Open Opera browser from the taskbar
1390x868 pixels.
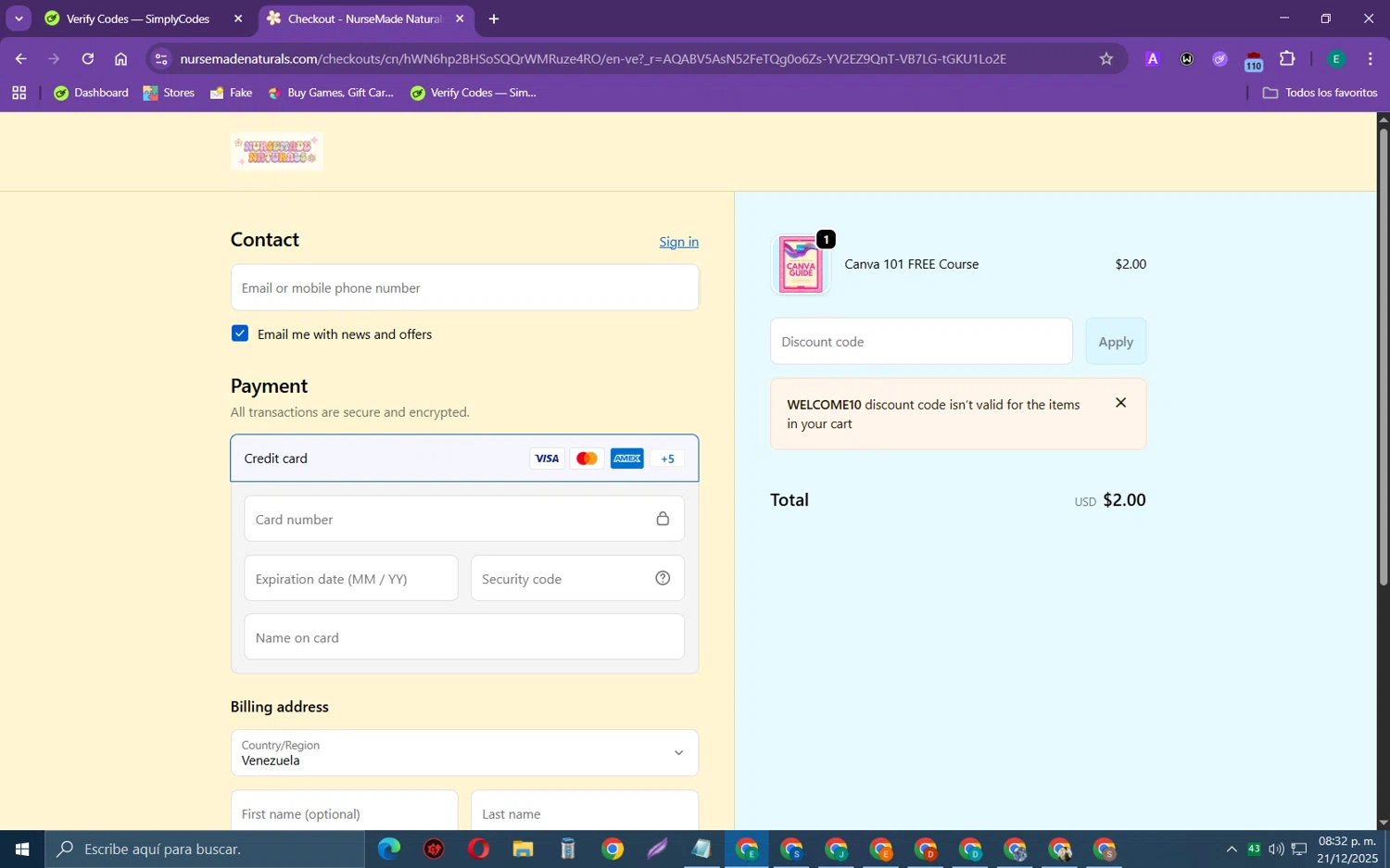478,849
